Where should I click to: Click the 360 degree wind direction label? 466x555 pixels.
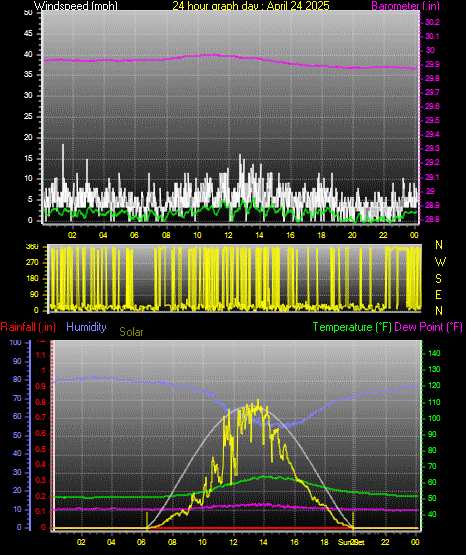(x=32, y=247)
